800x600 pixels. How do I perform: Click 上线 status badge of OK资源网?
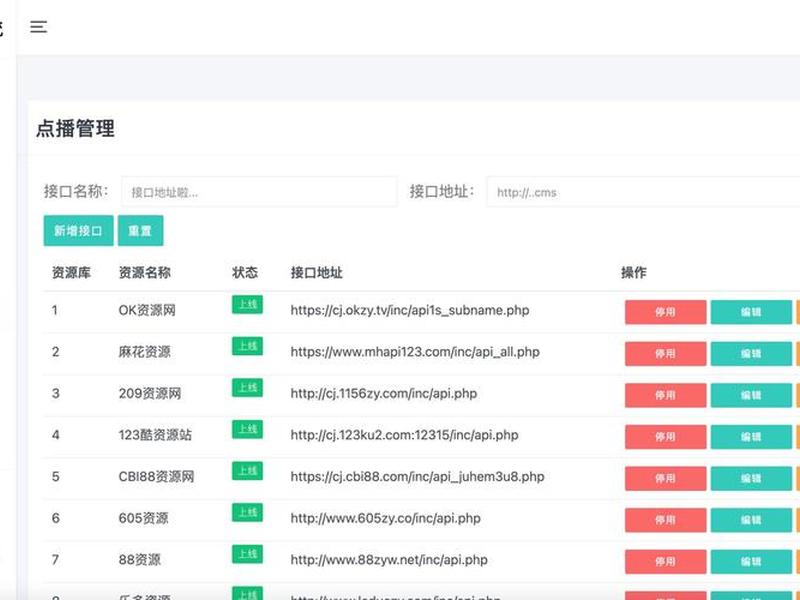[x=247, y=305]
